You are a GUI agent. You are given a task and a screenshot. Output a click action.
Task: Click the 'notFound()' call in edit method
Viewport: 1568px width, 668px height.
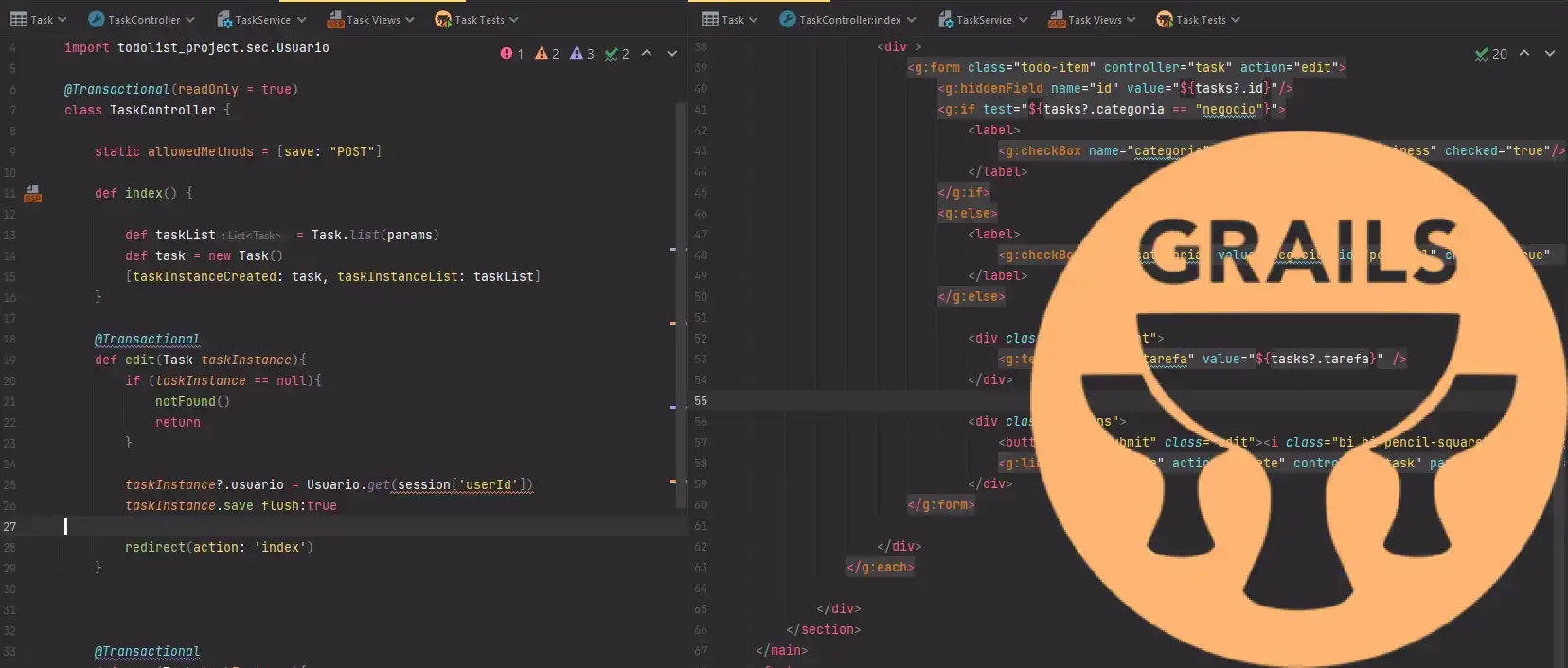click(192, 401)
